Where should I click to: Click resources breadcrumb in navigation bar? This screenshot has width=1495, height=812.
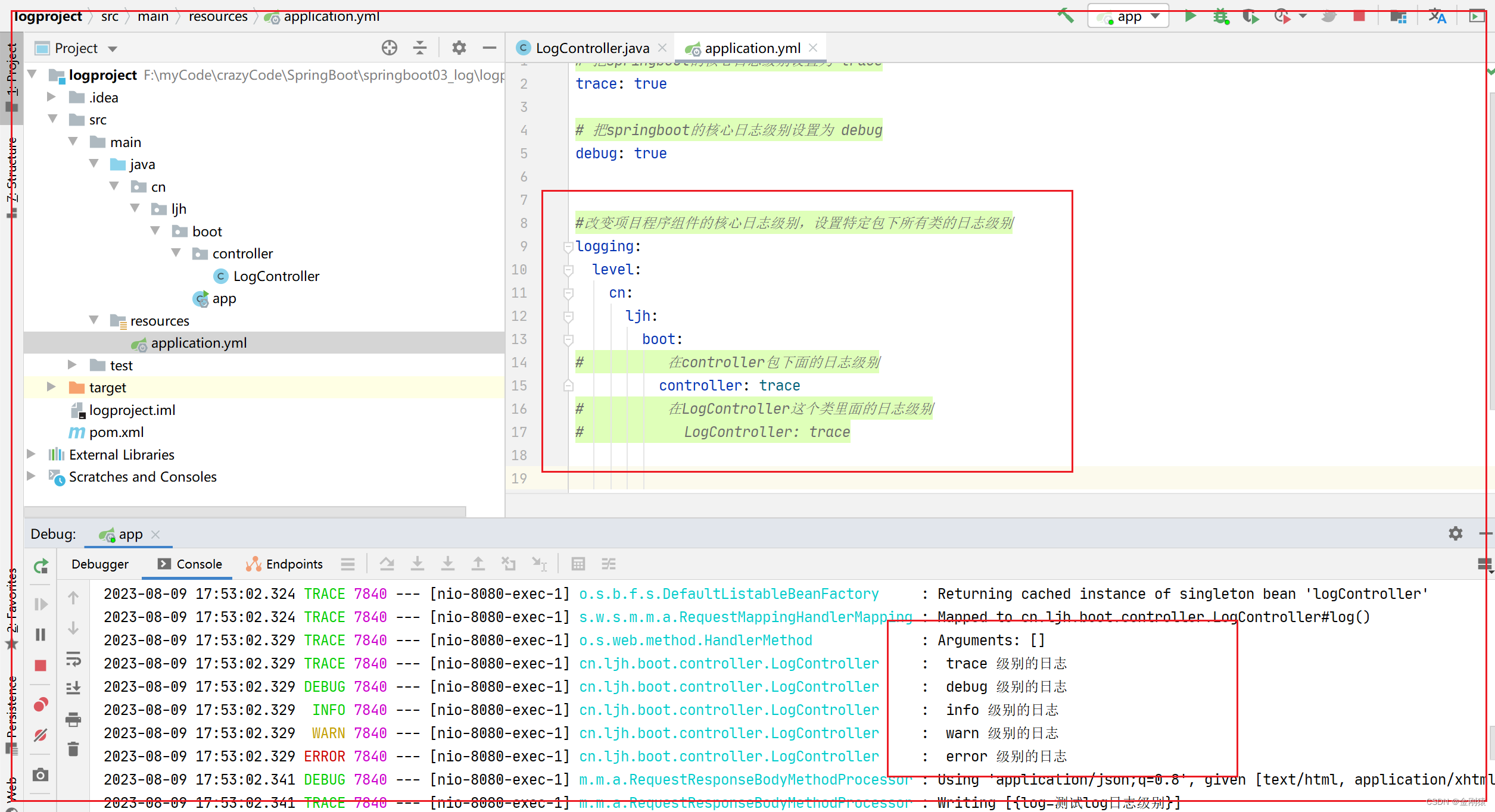218,16
